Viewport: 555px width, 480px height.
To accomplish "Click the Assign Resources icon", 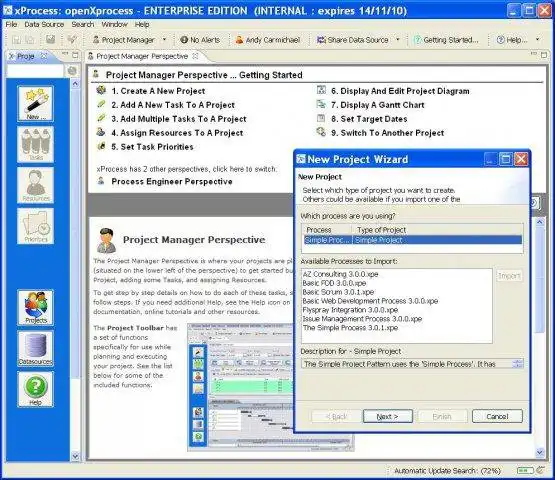I will point(101,132).
